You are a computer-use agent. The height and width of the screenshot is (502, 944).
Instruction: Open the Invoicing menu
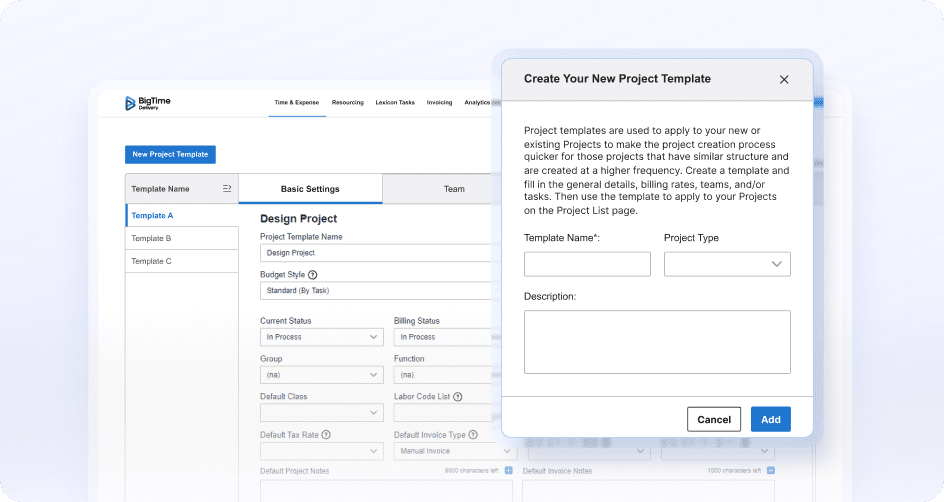[439, 102]
